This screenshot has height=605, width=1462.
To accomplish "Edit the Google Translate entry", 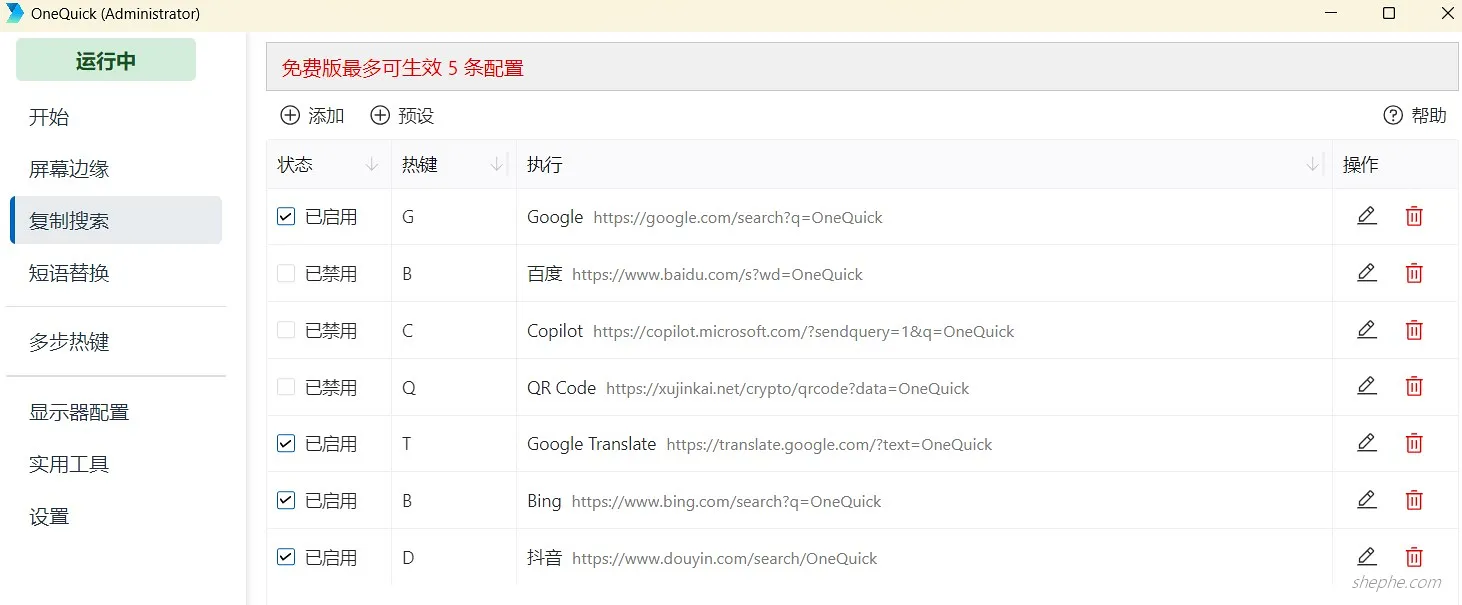I will (x=1367, y=443).
